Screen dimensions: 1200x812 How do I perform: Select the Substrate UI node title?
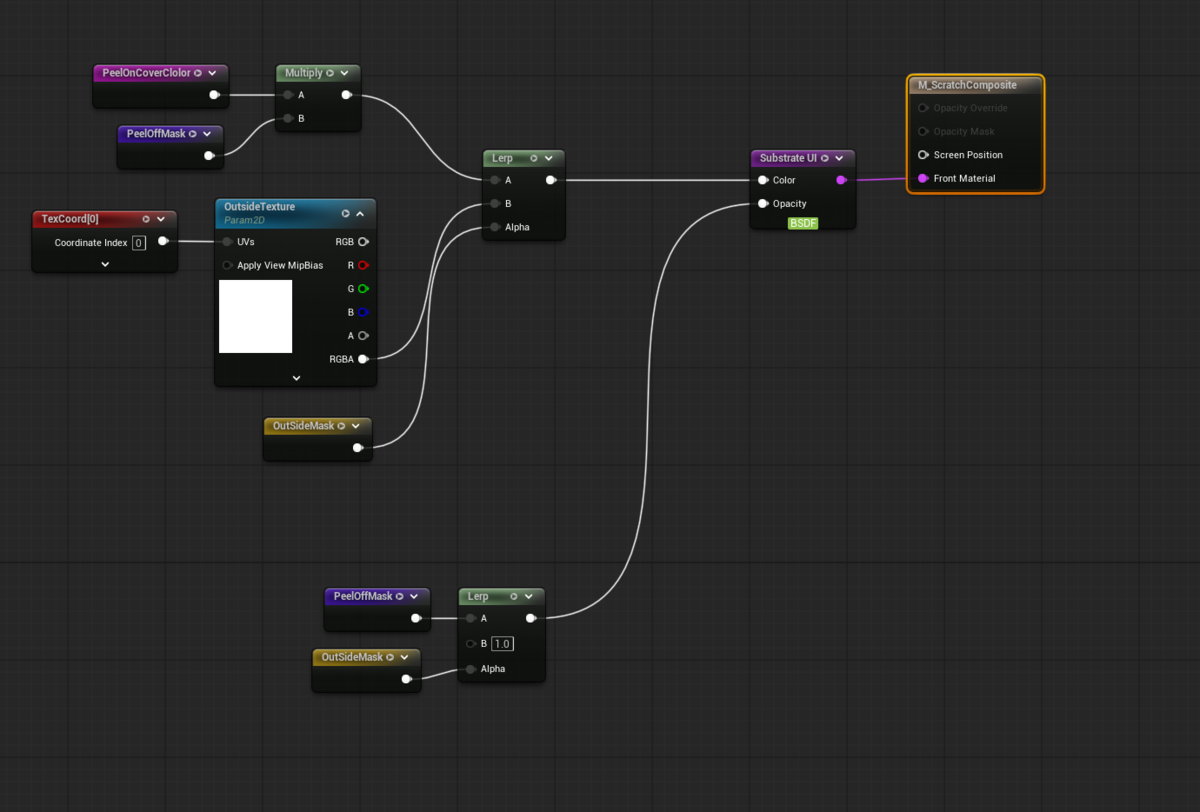(x=788, y=158)
